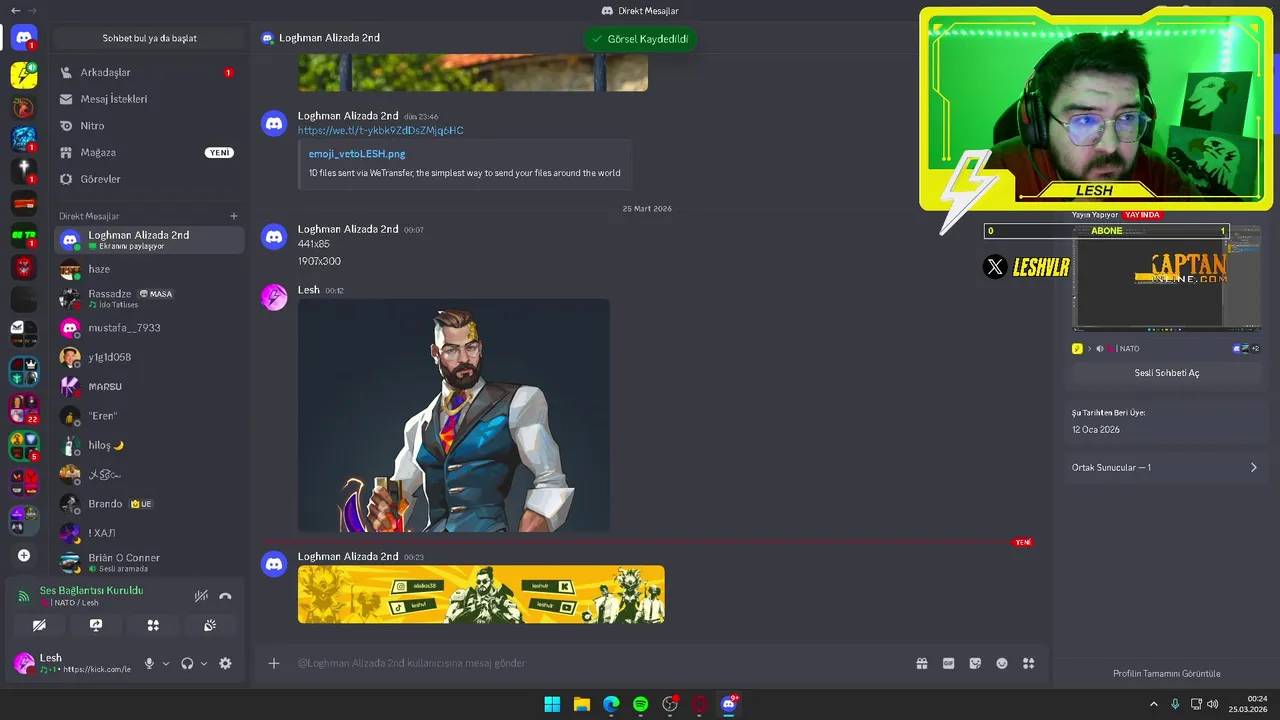Viewport: 1280px width, 720px height.
Task: Open Discord from the taskbar
Action: pyautogui.click(x=729, y=704)
